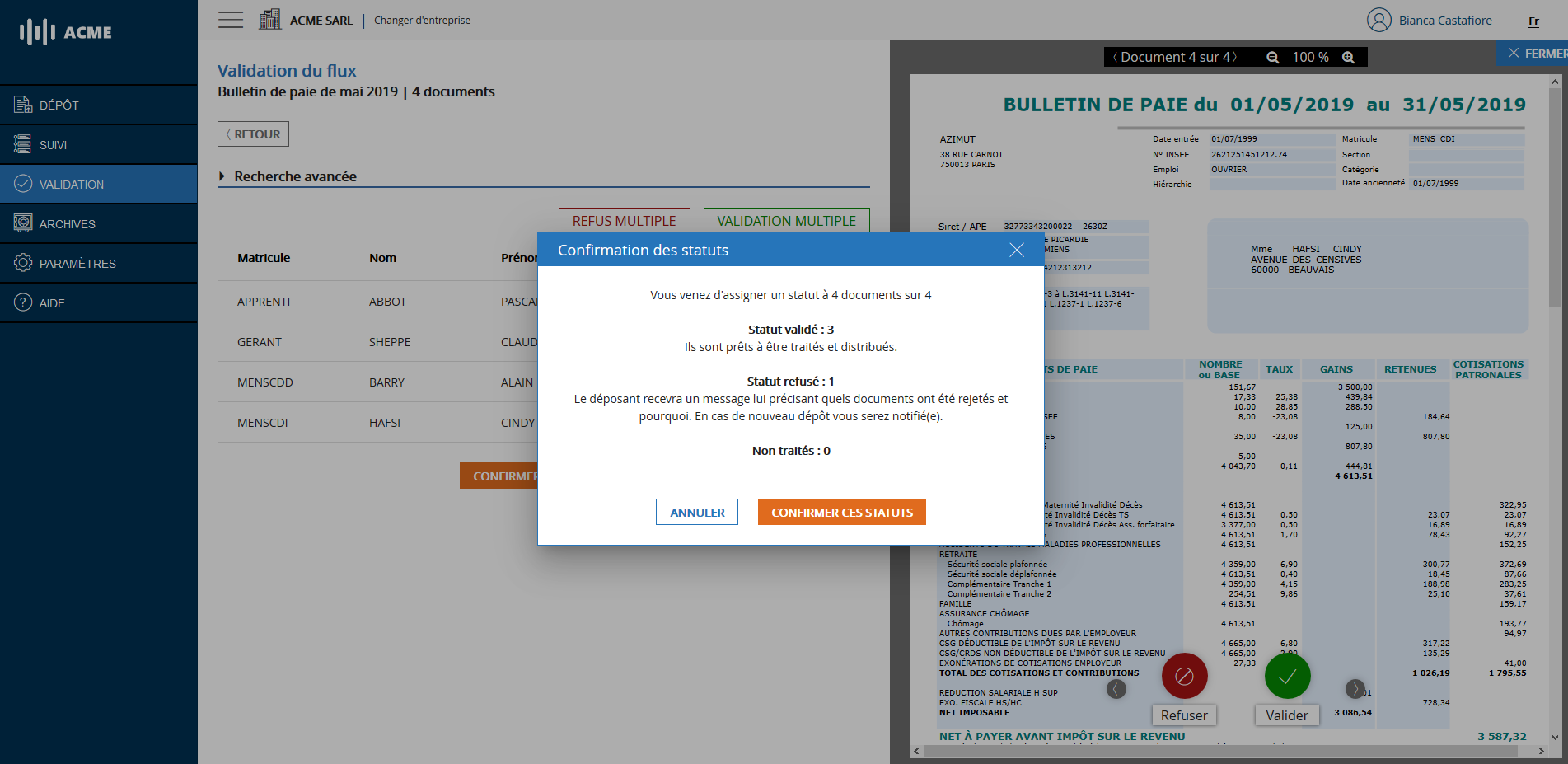Open the Suivi section

click(52, 144)
